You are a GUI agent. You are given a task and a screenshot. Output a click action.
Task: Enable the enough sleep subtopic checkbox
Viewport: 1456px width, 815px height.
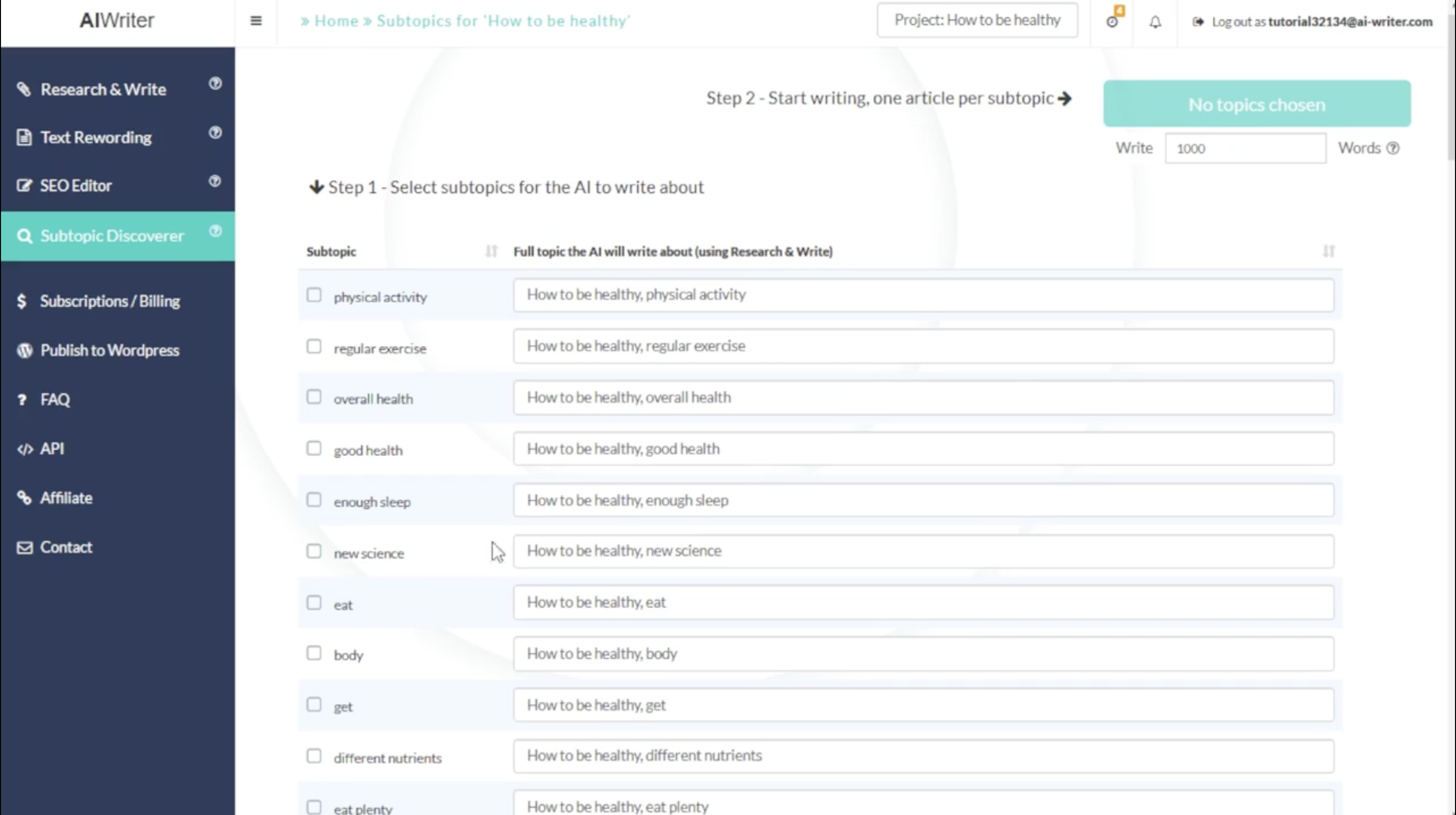313,500
